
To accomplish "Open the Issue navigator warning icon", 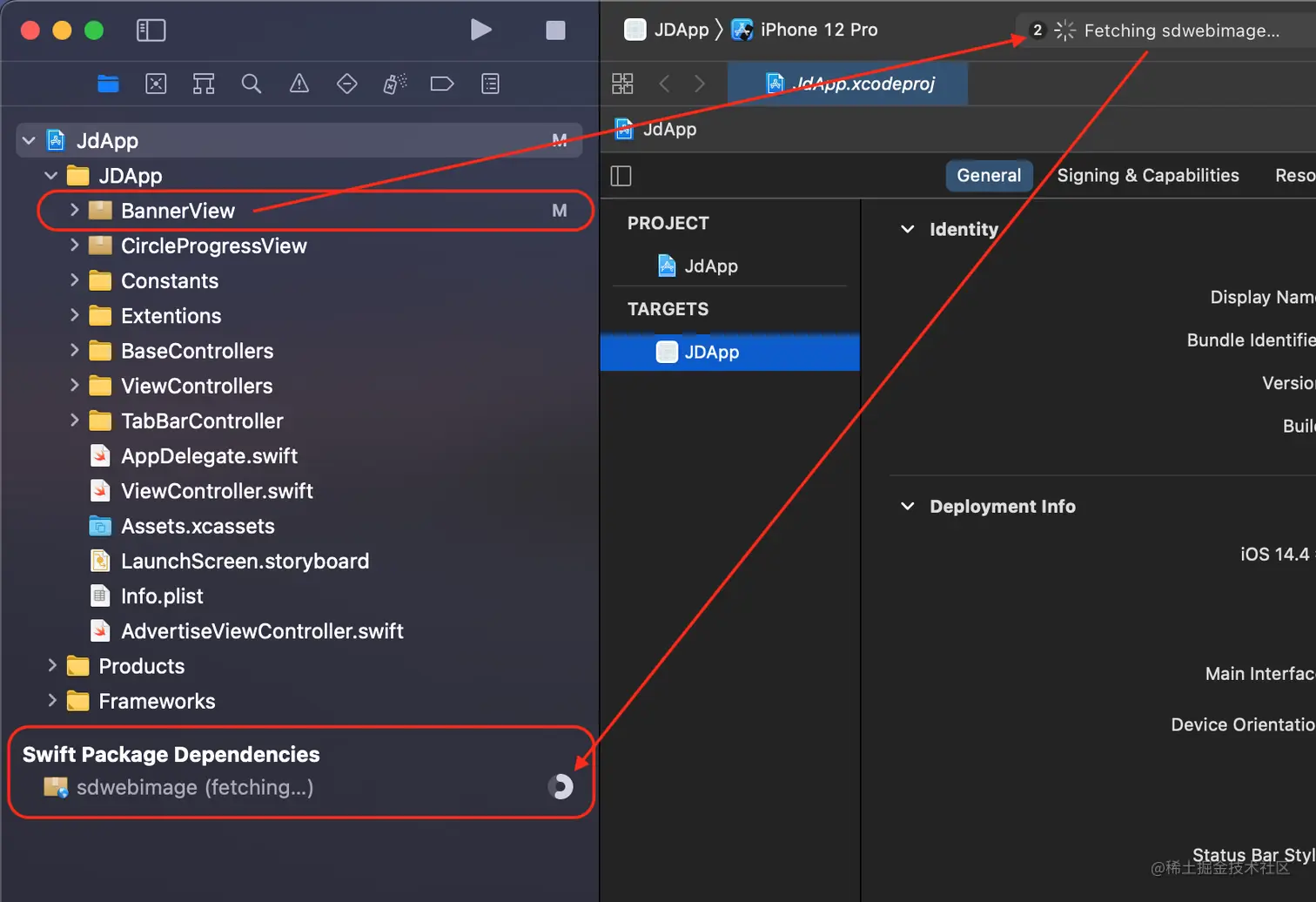I will click(x=299, y=84).
